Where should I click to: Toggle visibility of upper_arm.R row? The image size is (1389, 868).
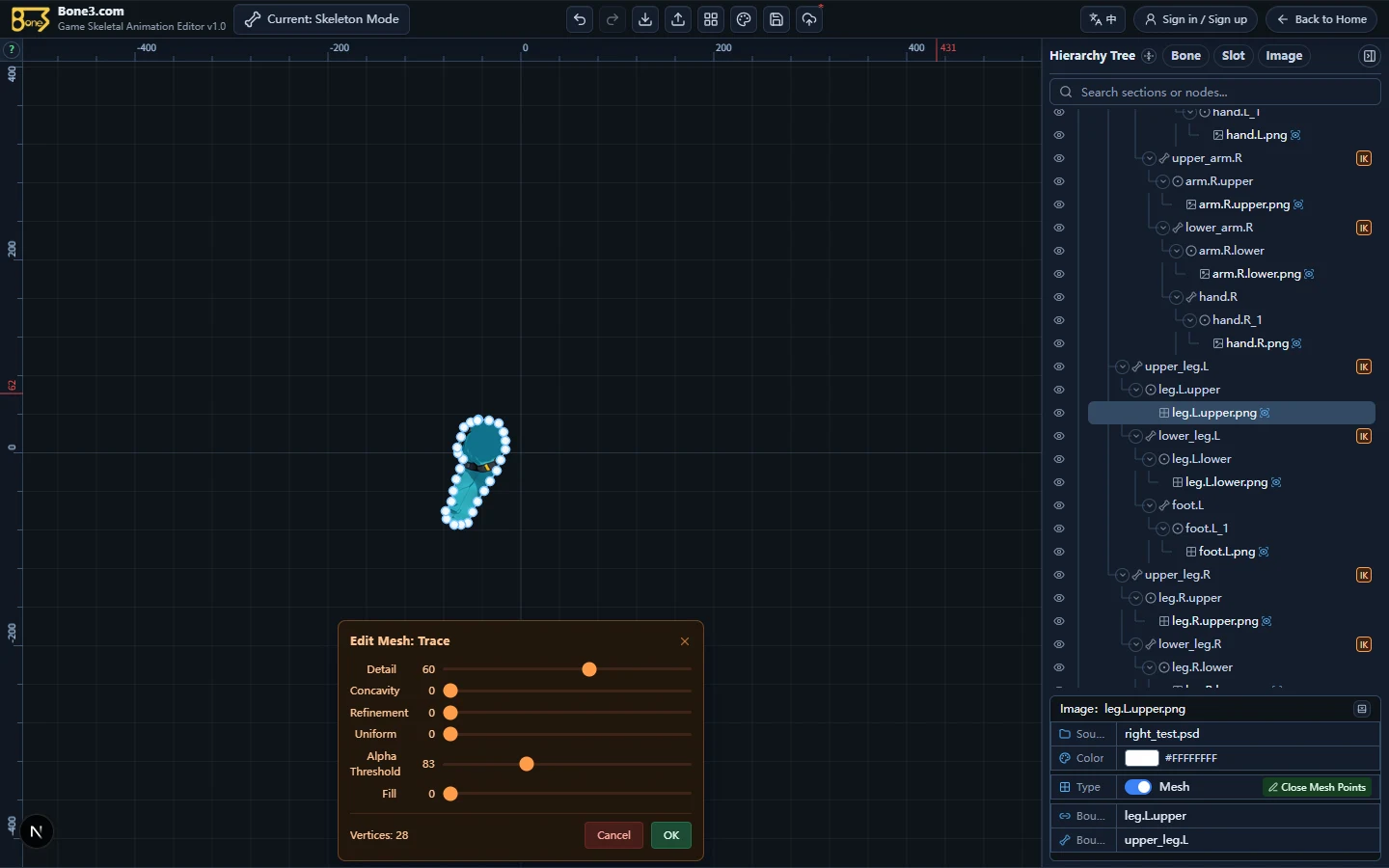(1059, 158)
